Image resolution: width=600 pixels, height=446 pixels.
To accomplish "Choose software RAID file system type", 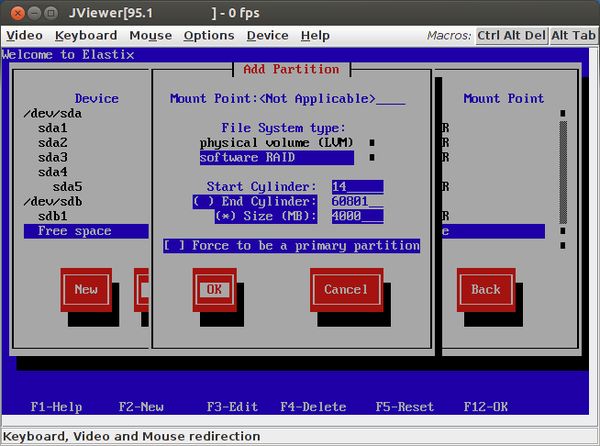I will (277, 158).
